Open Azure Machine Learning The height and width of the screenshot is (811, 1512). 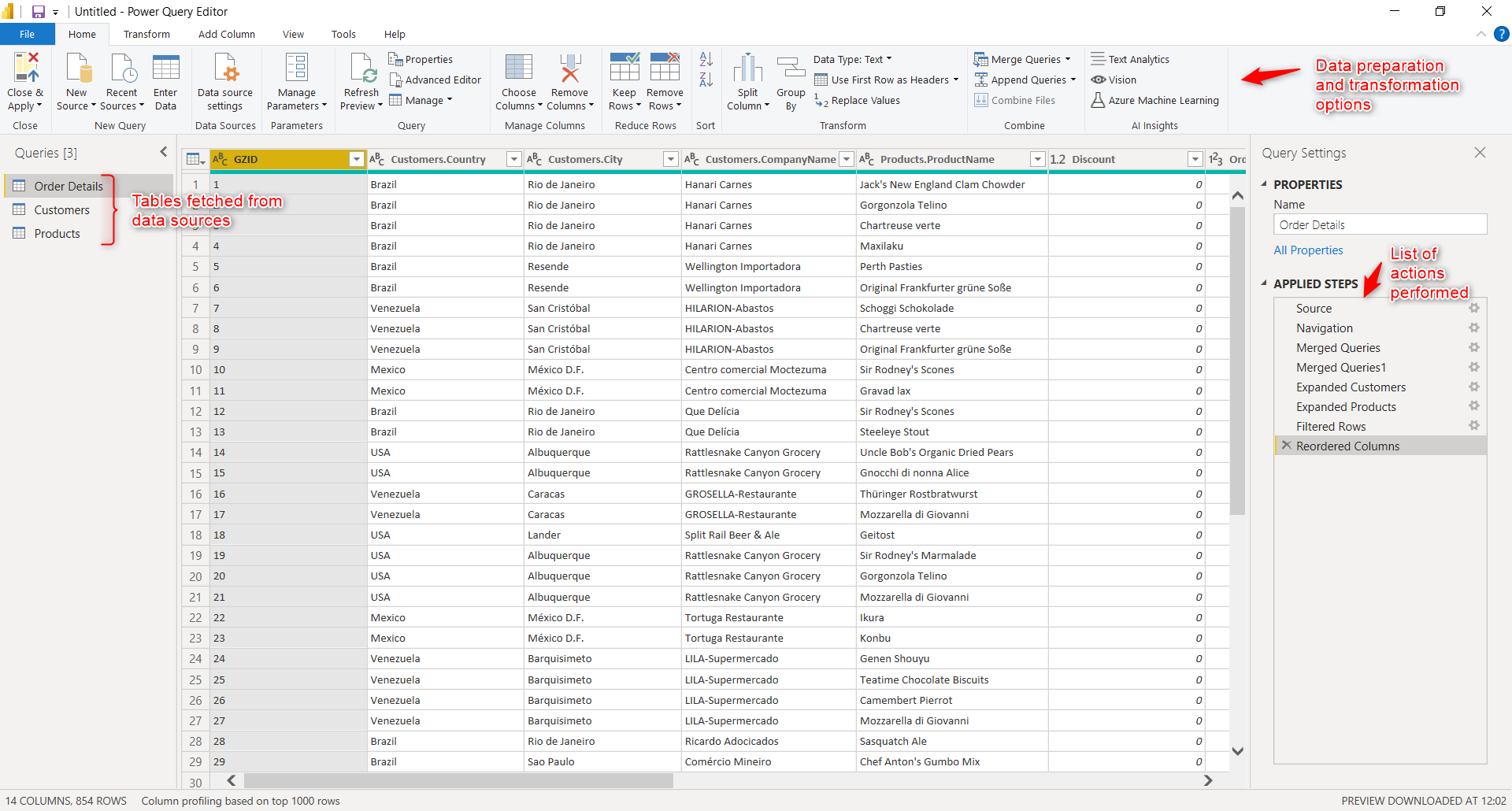1154,100
